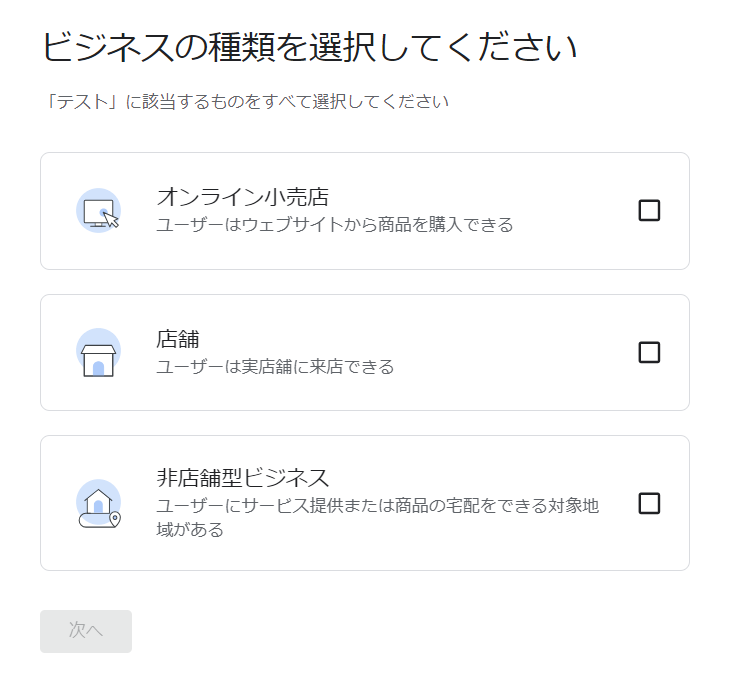The width and height of the screenshot is (741, 676).
Task: Click the map pin on the service-area icon
Action: click(115, 519)
